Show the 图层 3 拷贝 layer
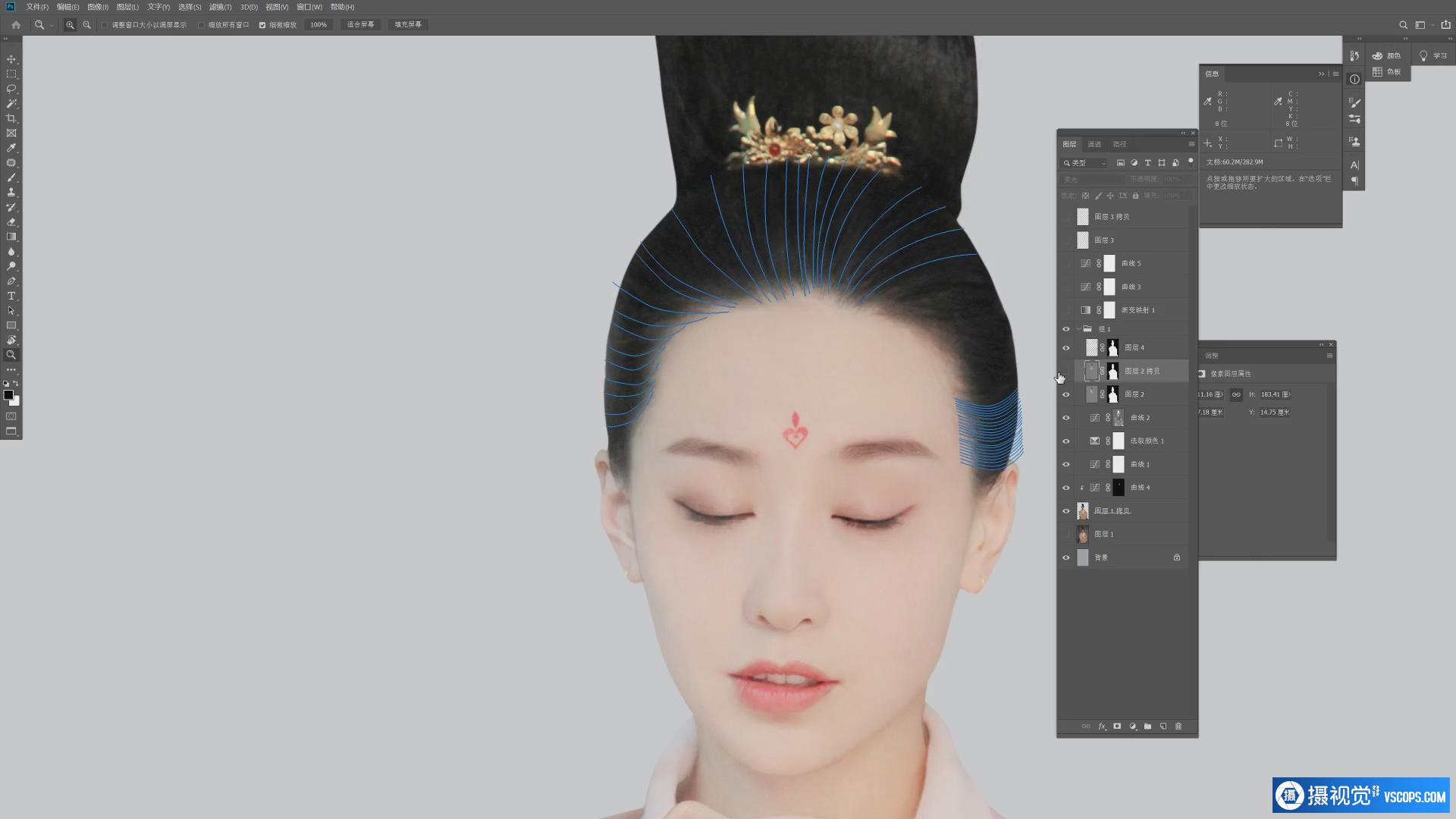 tap(1065, 217)
